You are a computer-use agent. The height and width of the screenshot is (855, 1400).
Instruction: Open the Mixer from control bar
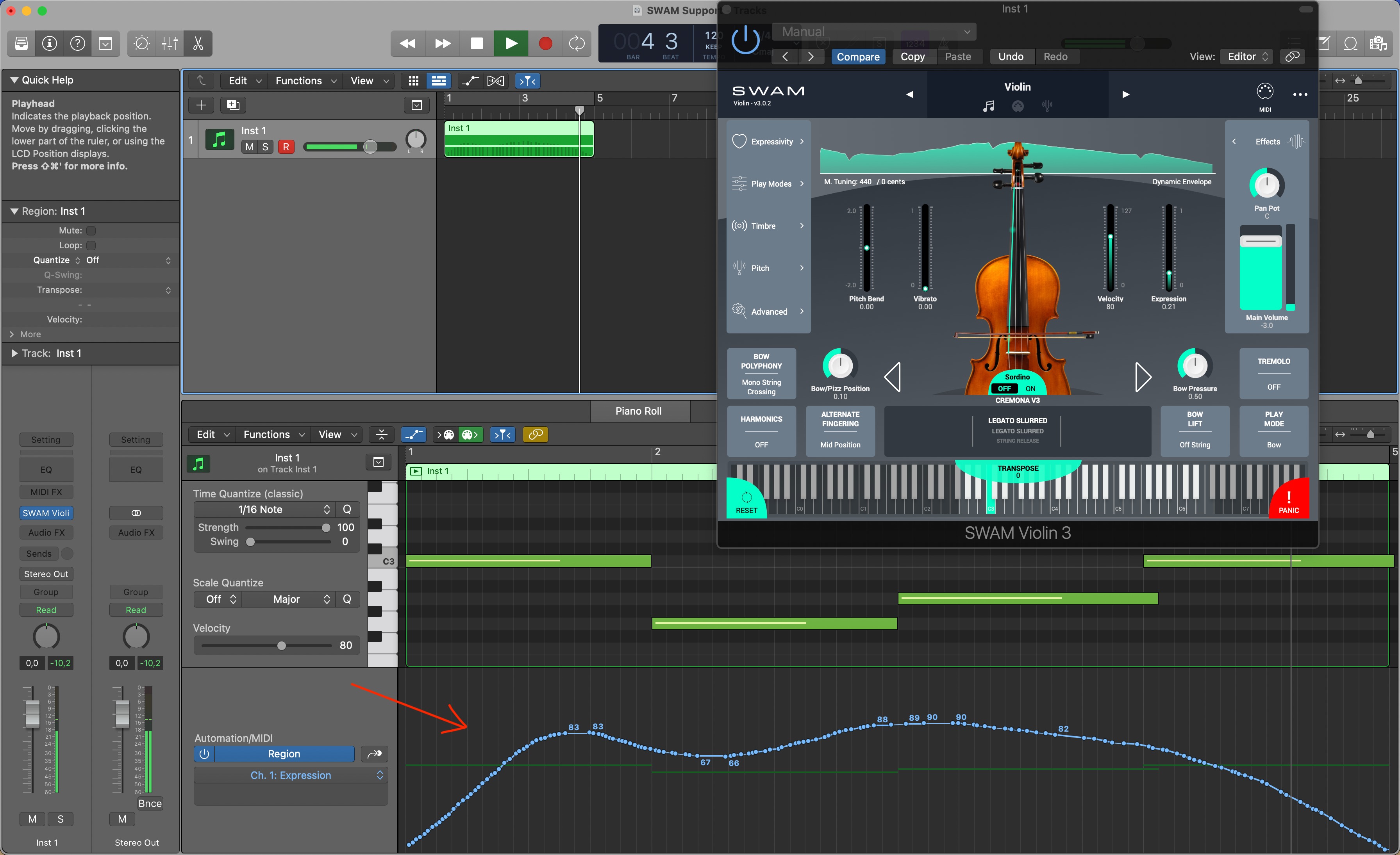(170, 44)
